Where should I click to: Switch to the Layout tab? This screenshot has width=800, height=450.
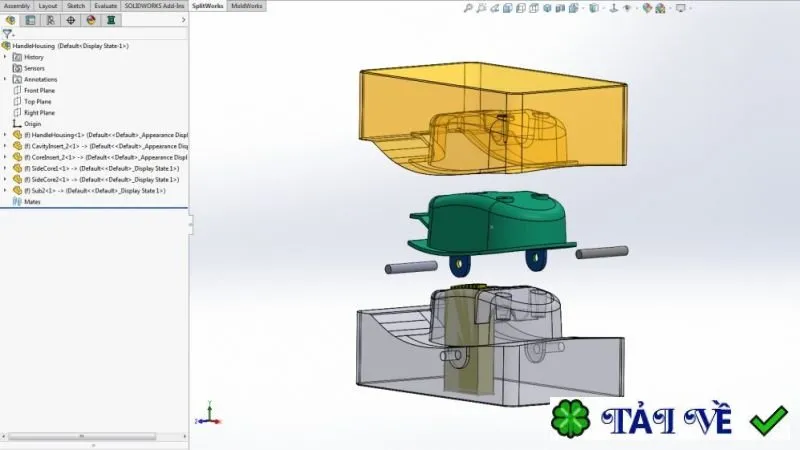tap(47, 6)
